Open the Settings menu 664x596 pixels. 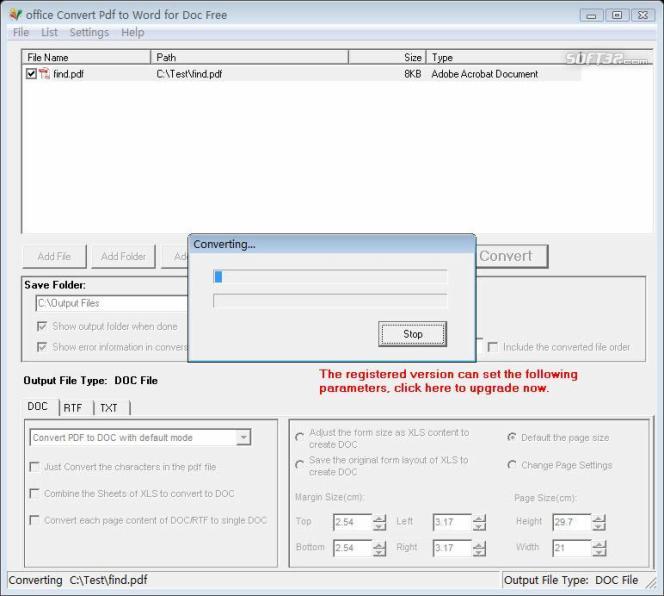coord(89,32)
